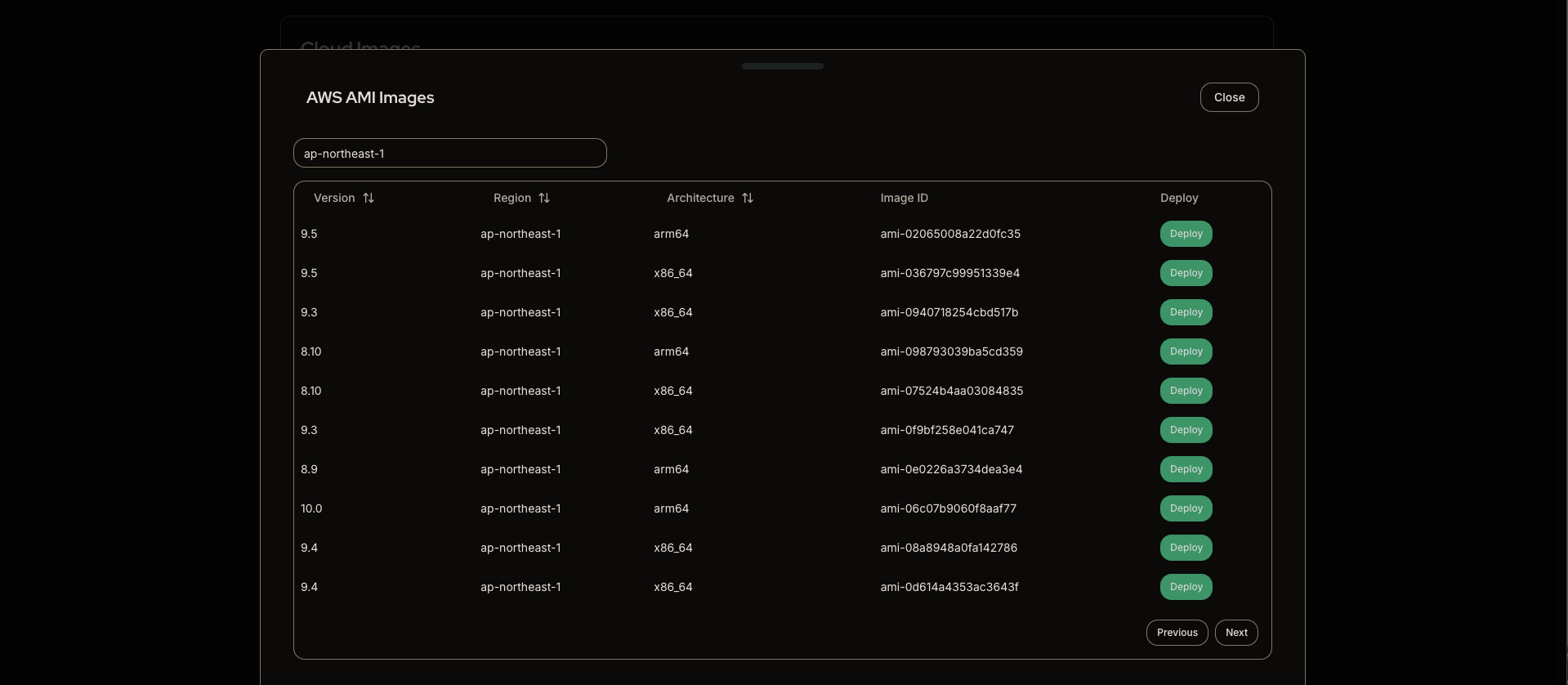Screen dimensions: 1568x685
Task: Sort table by Architecture column icon
Action: pos(748,198)
